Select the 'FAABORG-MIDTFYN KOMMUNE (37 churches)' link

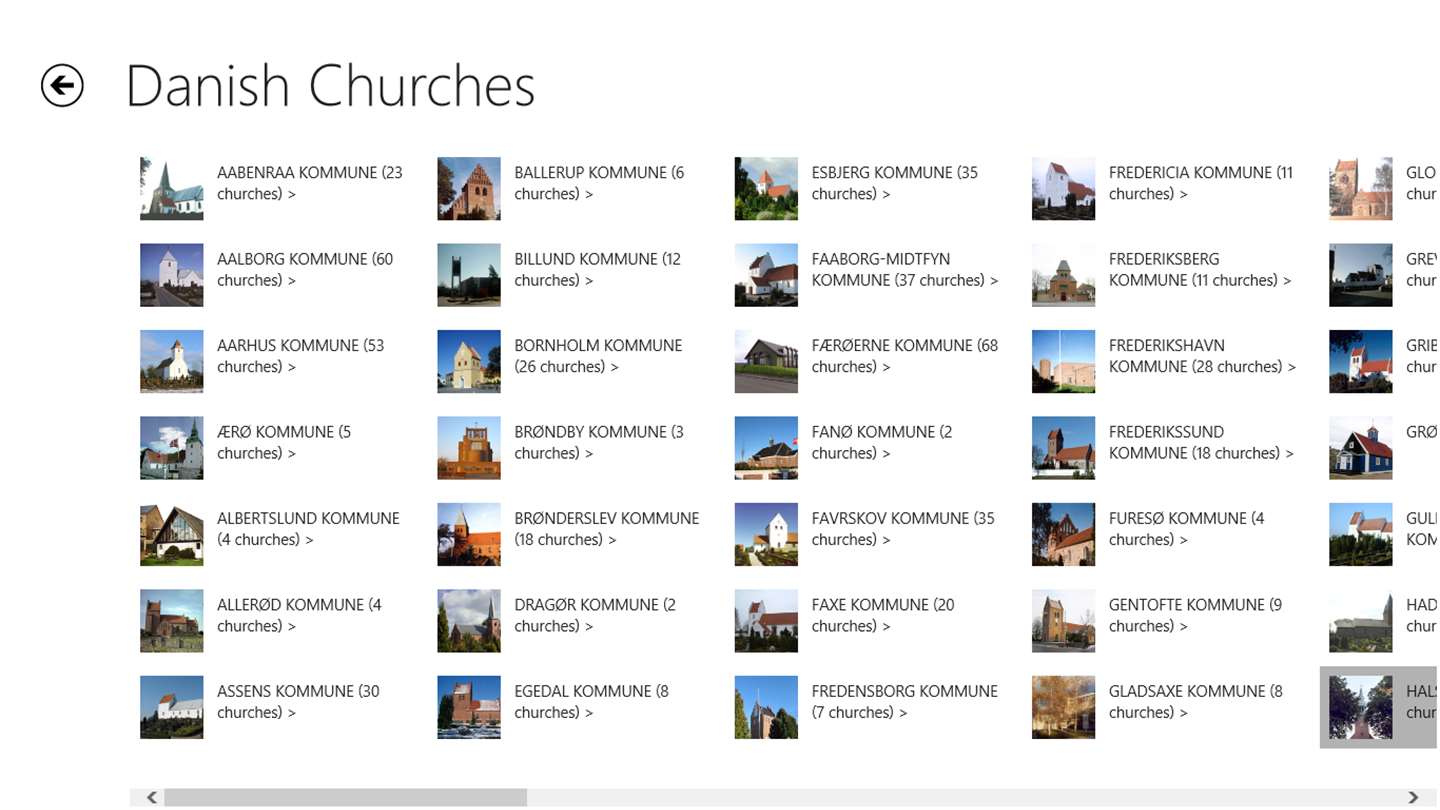pyautogui.click(x=905, y=269)
